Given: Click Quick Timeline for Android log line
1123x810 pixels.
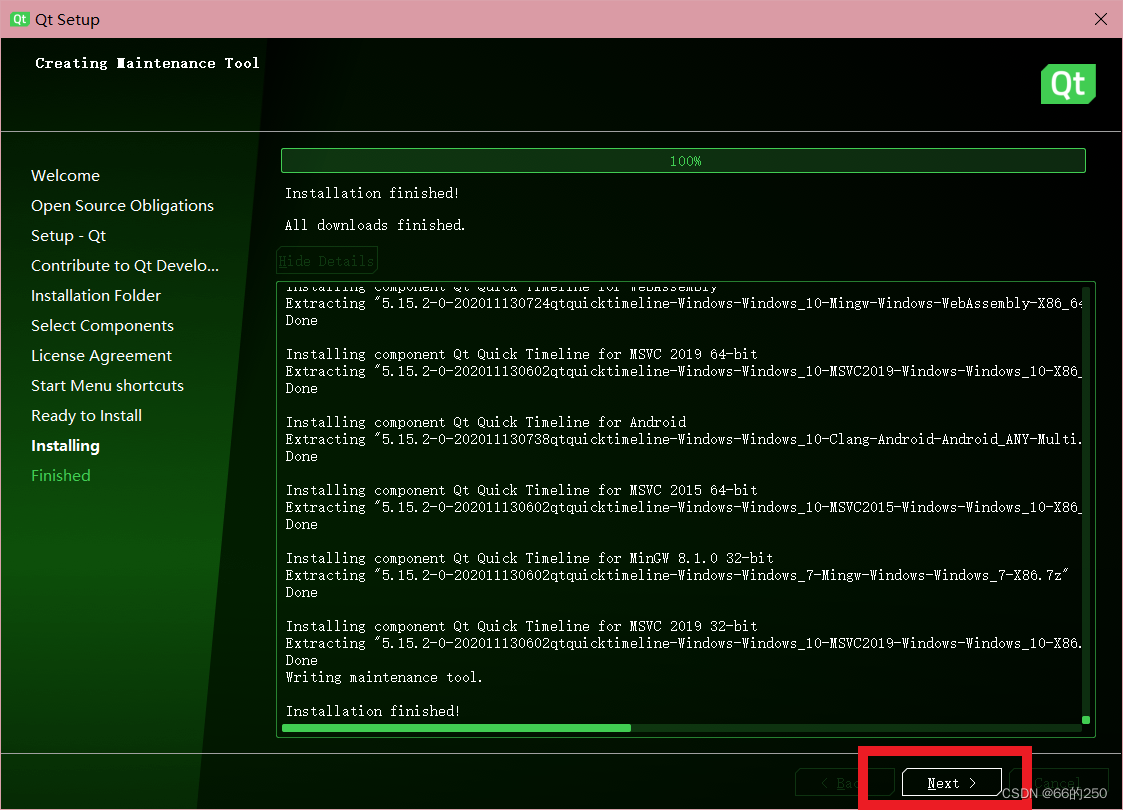Looking at the screenshot, I should [486, 422].
